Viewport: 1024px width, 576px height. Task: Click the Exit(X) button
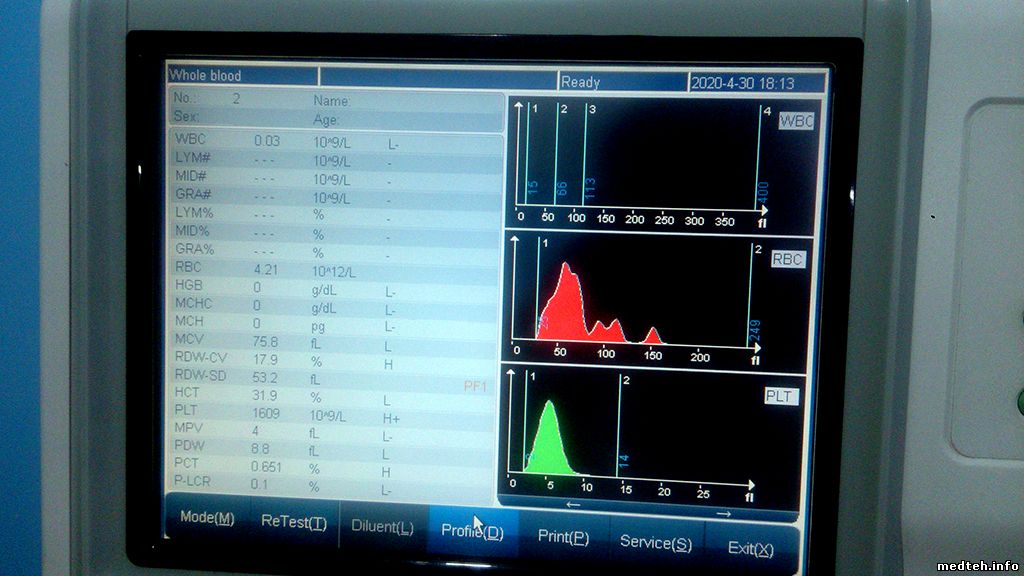[x=750, y=549]
